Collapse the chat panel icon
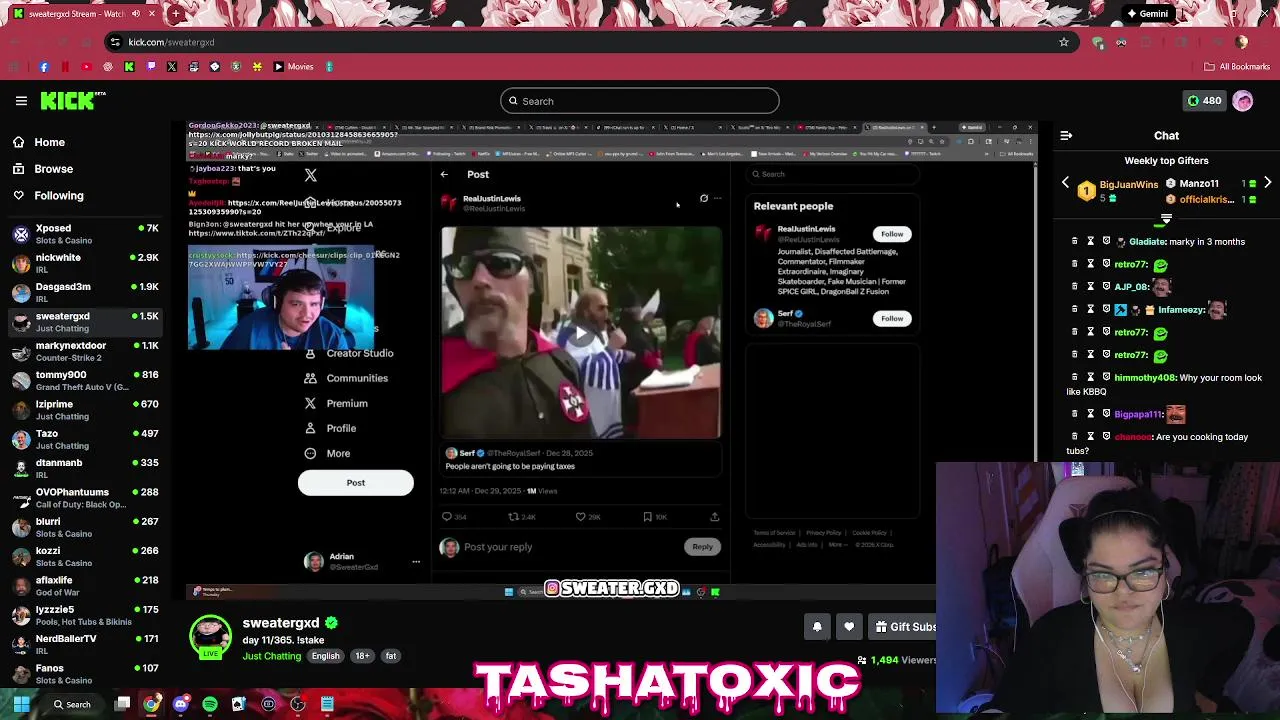1280x720 pixels. pos(1066,135)
